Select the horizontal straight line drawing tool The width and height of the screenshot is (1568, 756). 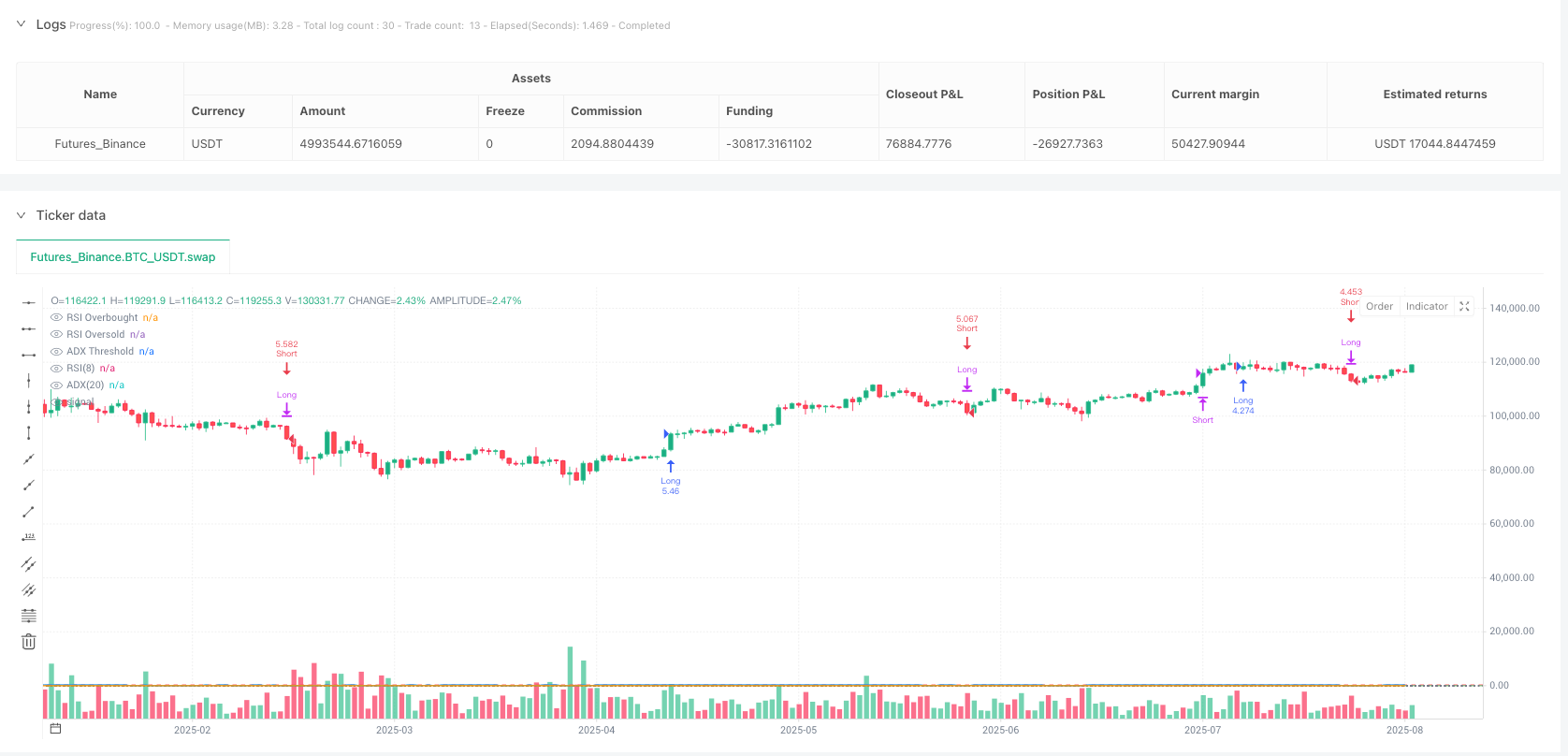[29, 302]
